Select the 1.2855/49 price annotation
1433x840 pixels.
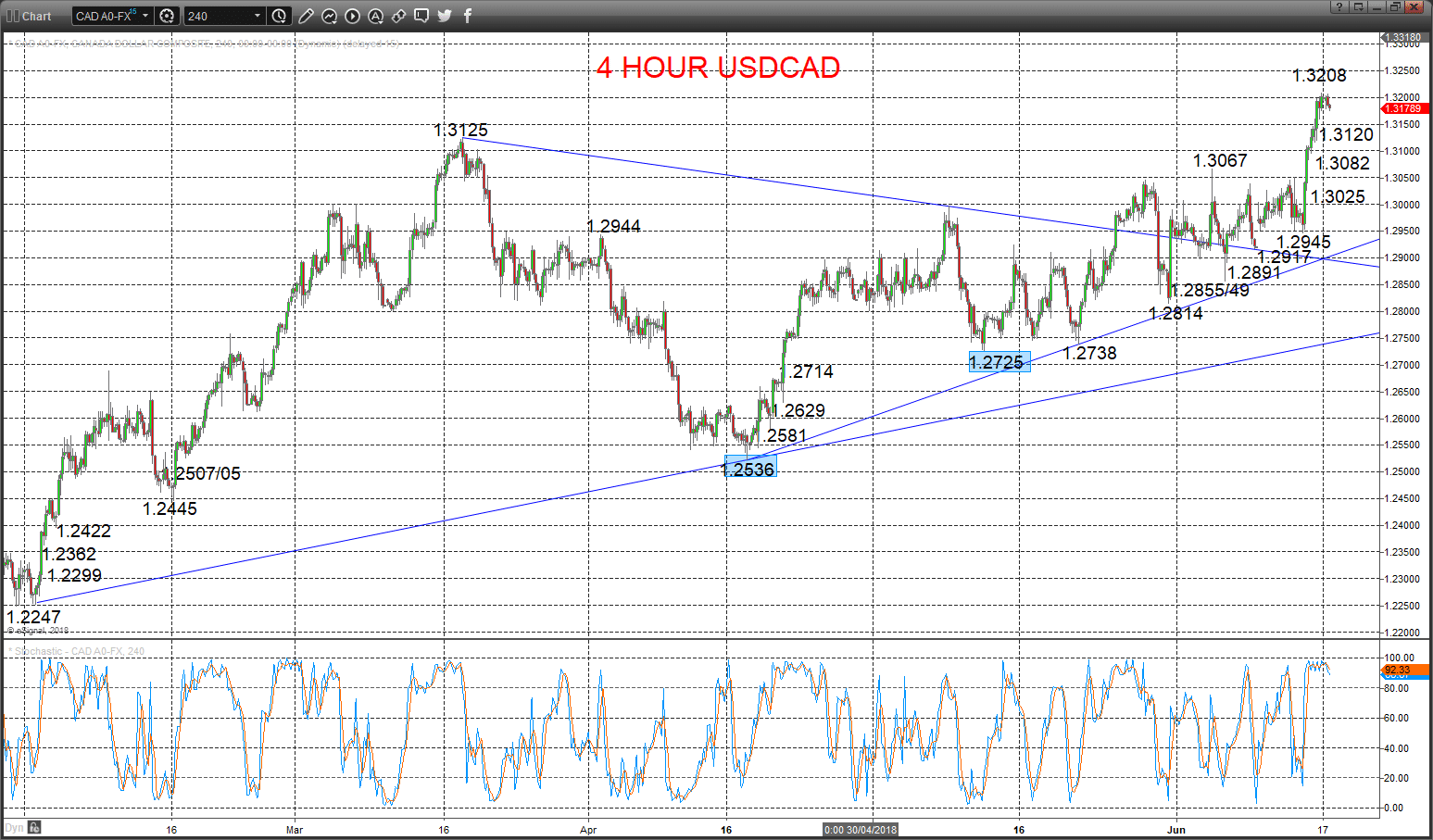[1210, 290]
